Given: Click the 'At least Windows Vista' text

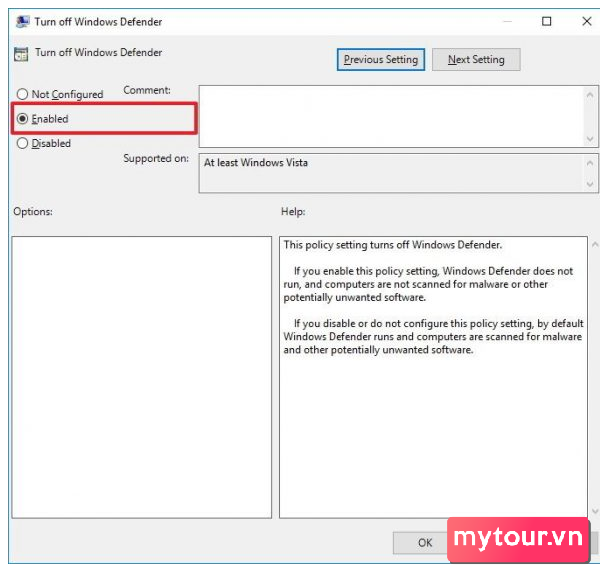Looking at the screenshot, I should 256,163.
